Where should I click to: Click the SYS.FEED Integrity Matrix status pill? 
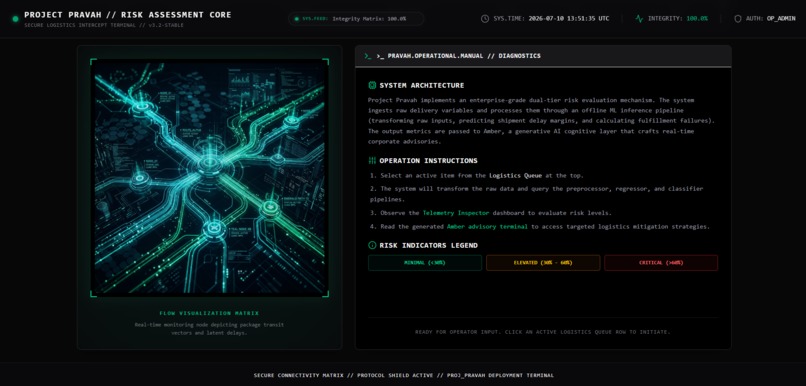pyautogui.click(x=356, y=19)
